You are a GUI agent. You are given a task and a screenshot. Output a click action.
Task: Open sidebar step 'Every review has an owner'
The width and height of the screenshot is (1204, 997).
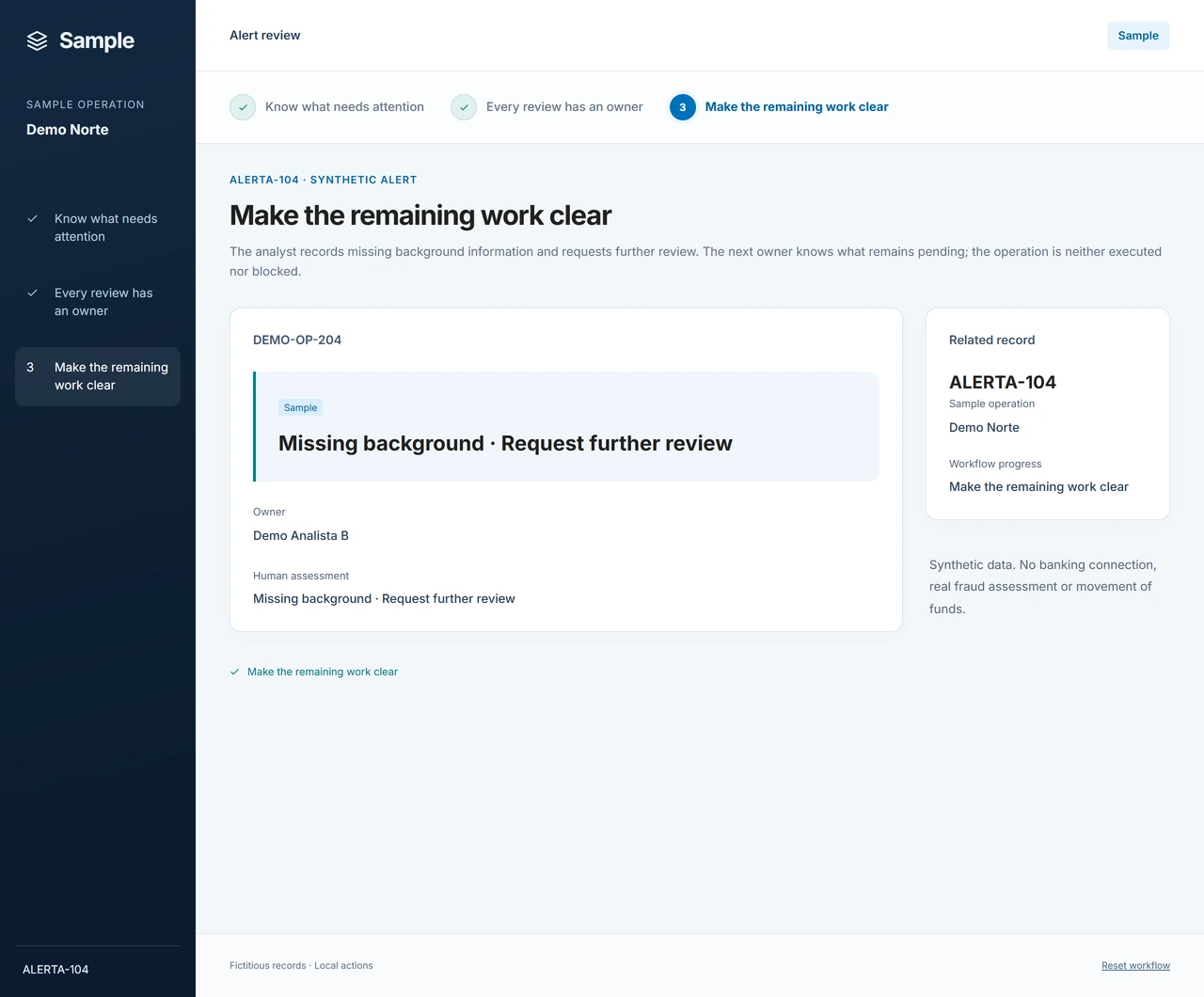coord(98,302)
